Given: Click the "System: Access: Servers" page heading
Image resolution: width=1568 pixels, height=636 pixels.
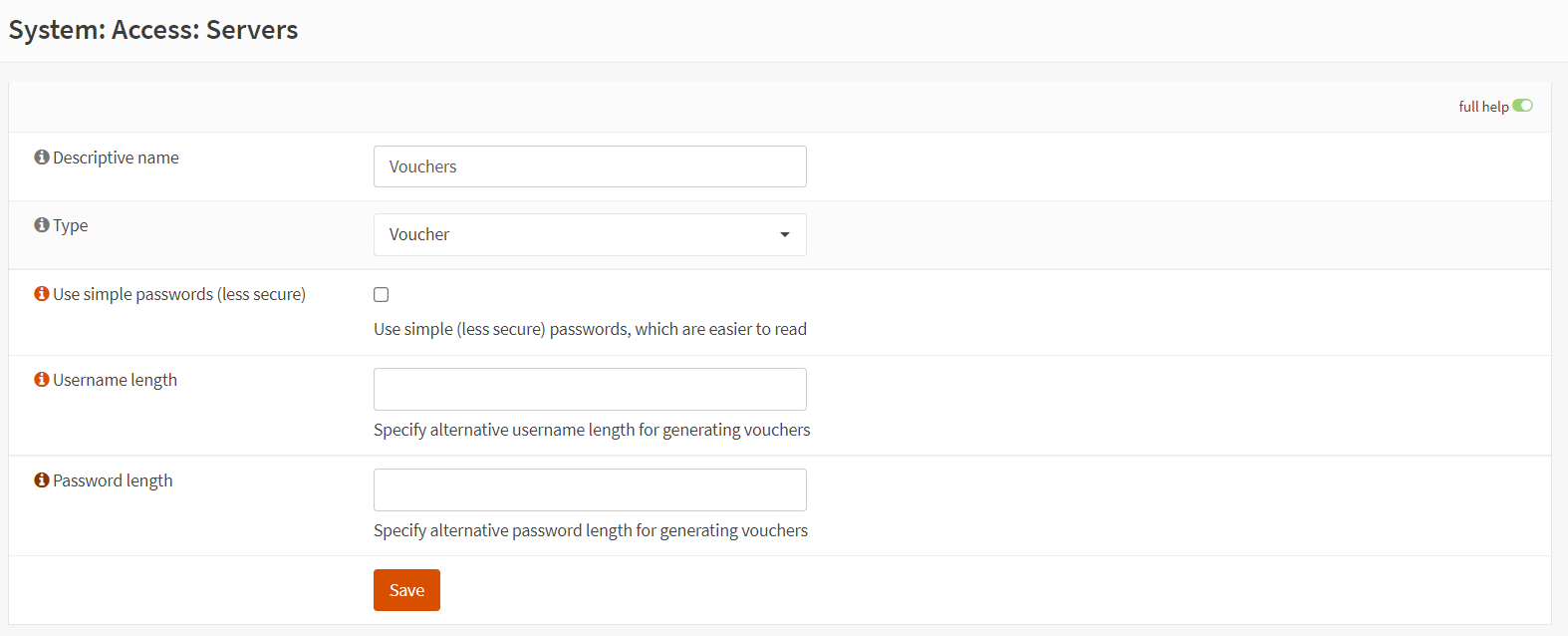Looking at the screenshot, I should pos(153,30).
